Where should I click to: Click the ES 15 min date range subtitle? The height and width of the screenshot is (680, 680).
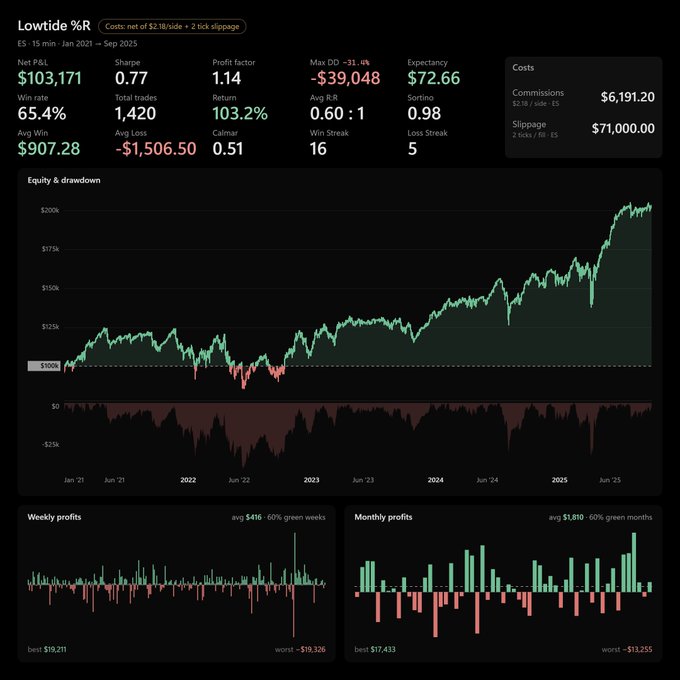pyautogui.click(x=78, y=43)
